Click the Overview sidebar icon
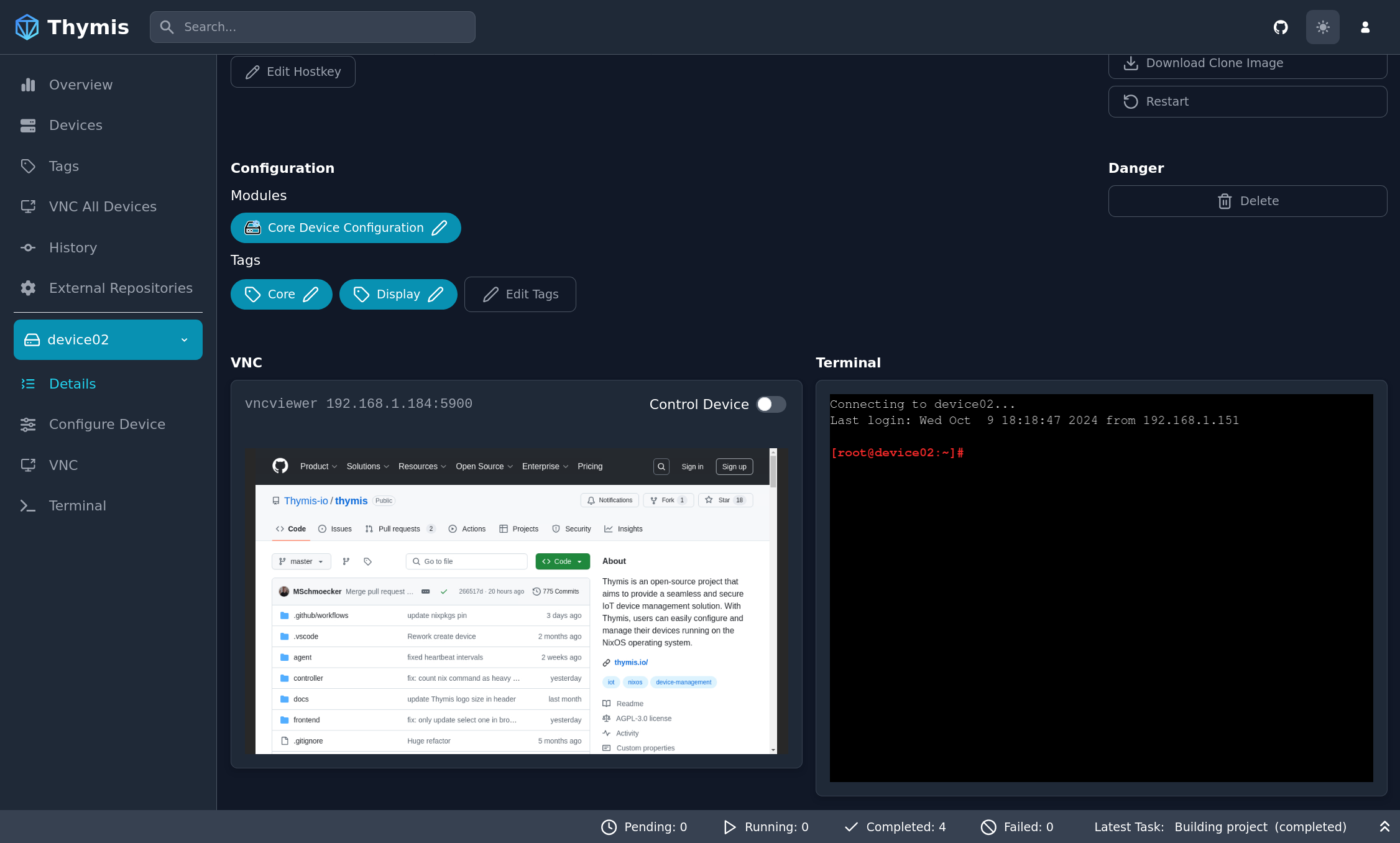 coord(27,84)
